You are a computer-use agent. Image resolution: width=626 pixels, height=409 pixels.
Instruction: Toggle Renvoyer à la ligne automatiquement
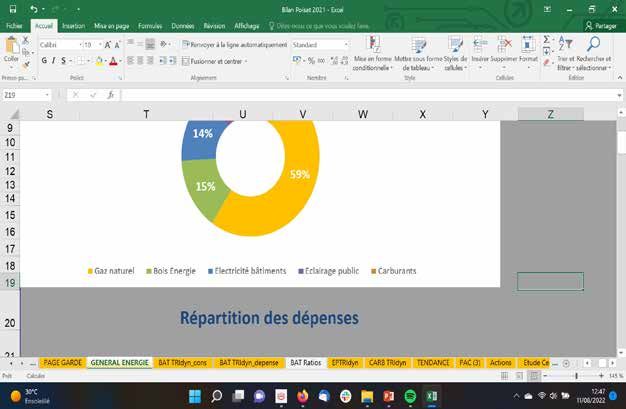pos(236,46)
